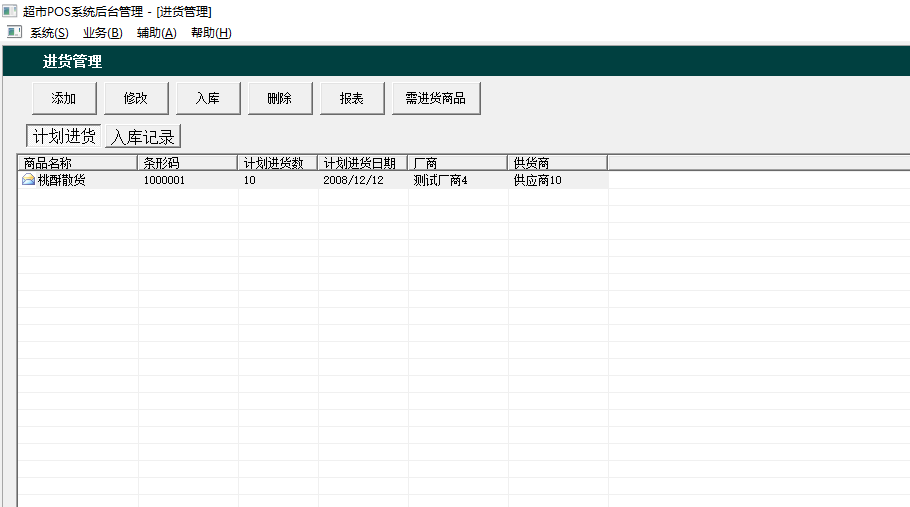
Task: Open the 辅助(A) menu
Action: [x=157, y=33]
